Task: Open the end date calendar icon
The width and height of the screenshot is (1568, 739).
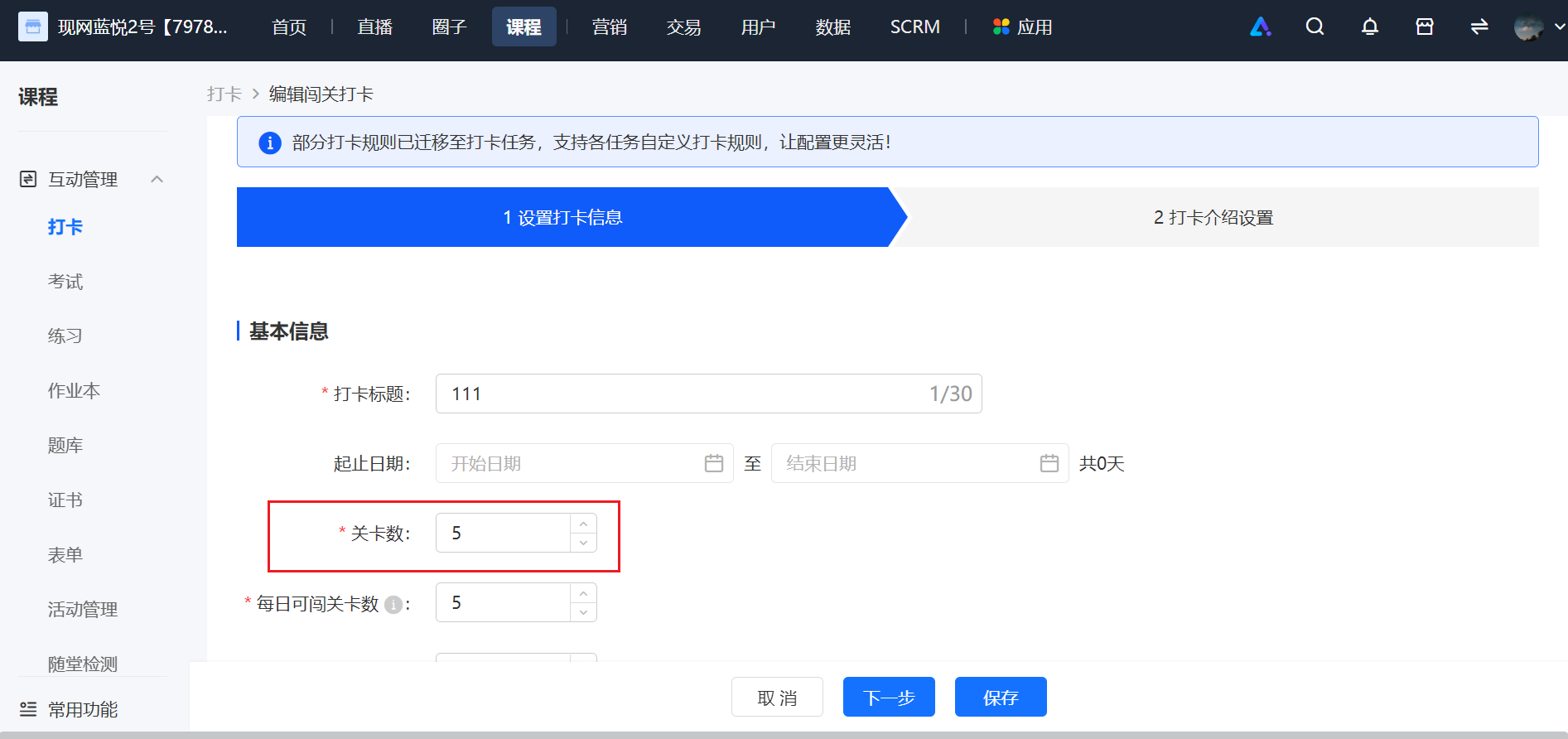Action: pos(1049,463)
